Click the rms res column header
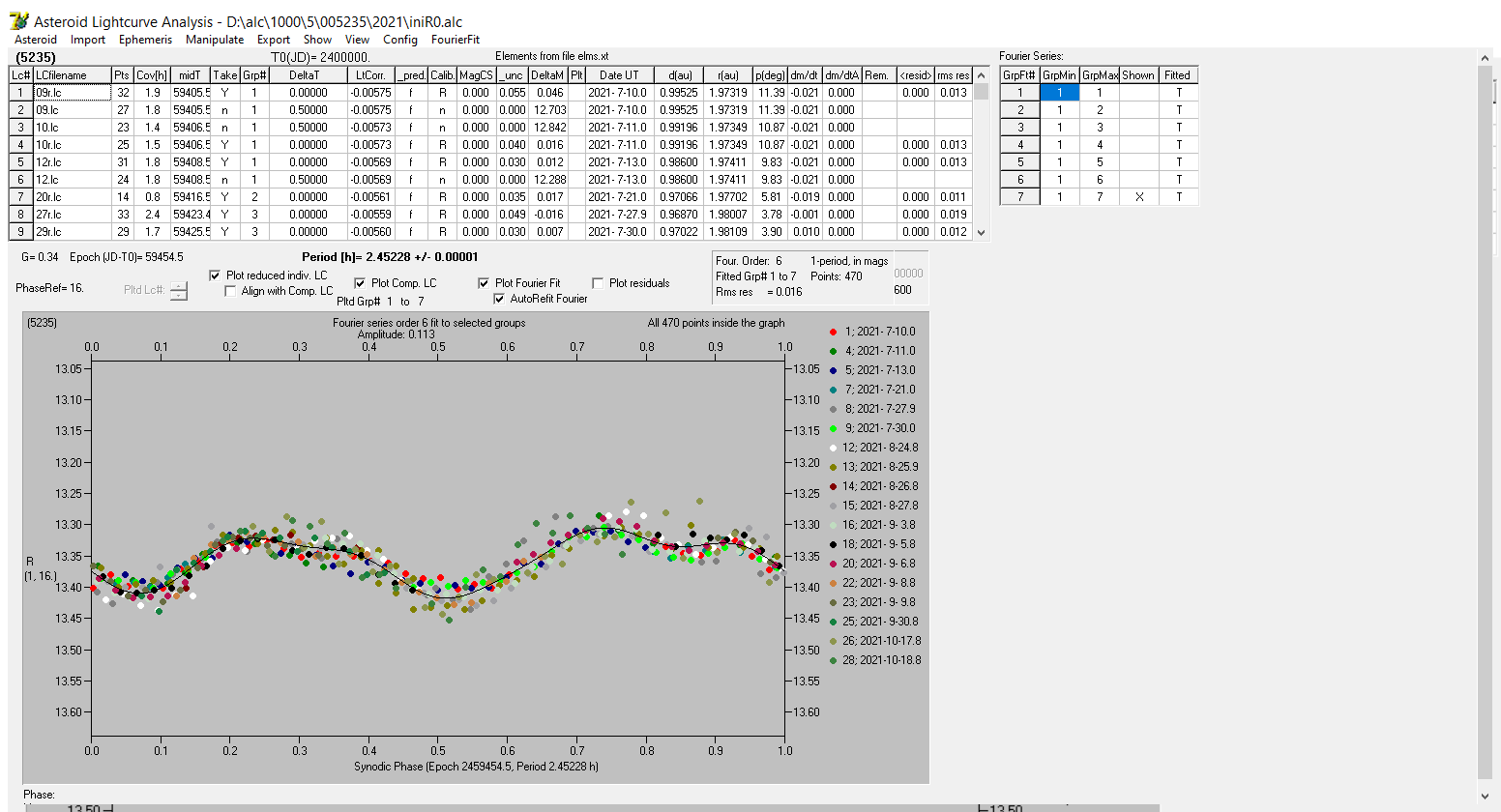The width and height of the screenshot is (1501, 812). coord(954,75)
